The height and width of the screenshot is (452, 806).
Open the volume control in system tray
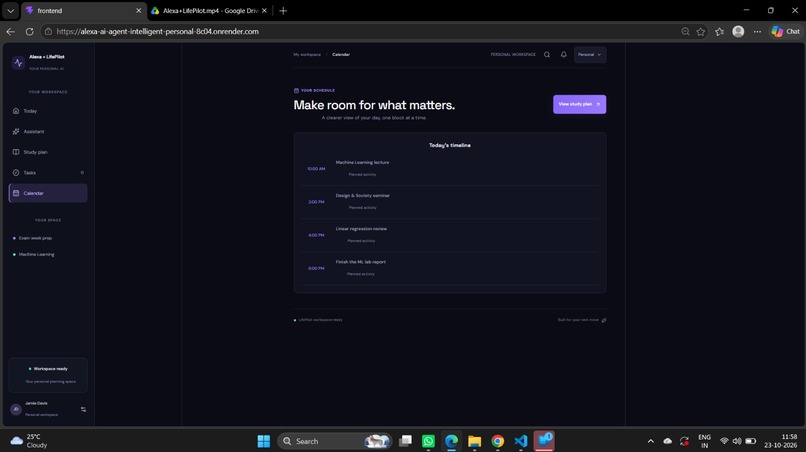pyautogui.click(x=737, y=441)
